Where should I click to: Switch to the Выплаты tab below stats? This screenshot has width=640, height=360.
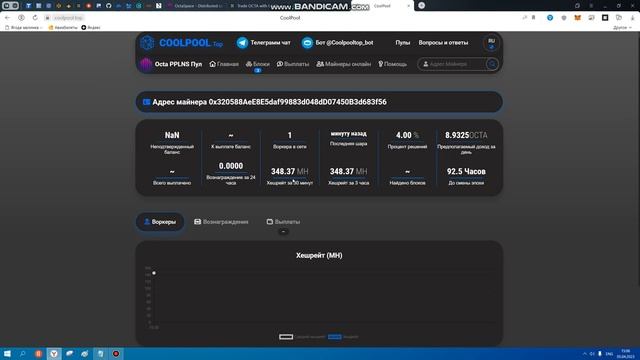coord(283,222)
